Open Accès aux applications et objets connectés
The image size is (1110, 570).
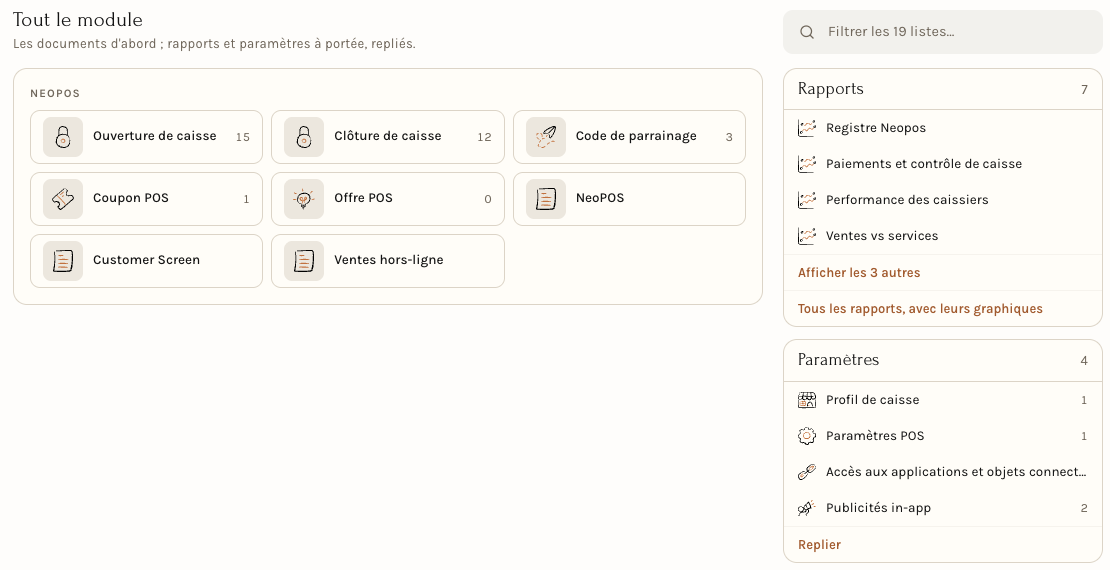pyautogui.click(x=943, y=472)
